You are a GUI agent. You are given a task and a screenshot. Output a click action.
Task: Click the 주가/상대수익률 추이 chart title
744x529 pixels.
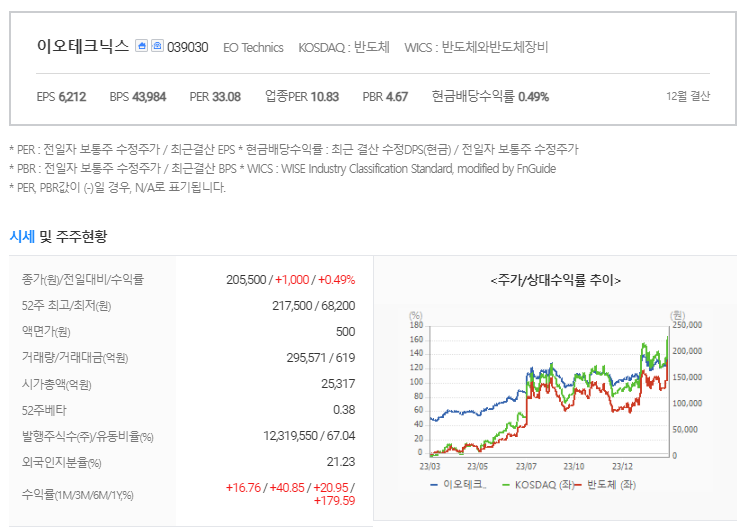(556, 280)
